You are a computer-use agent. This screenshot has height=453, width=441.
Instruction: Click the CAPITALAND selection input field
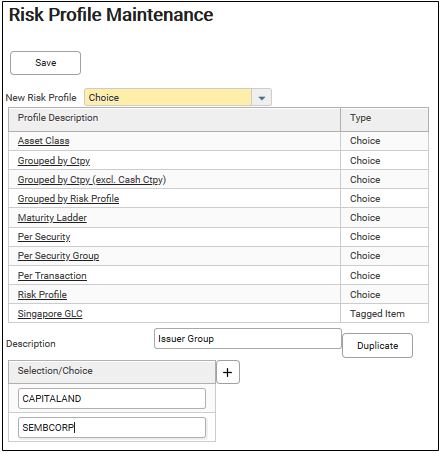tap(112, 398)
